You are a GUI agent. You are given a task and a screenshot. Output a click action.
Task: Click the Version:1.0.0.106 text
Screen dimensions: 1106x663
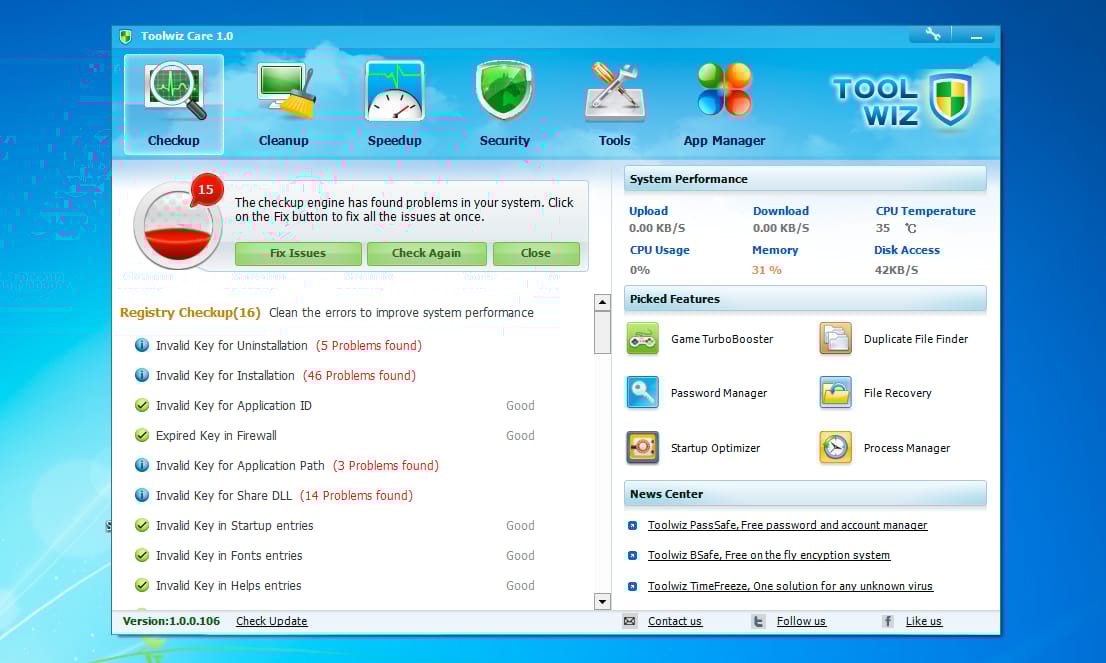pyautogui.click(x=171, y=621)
